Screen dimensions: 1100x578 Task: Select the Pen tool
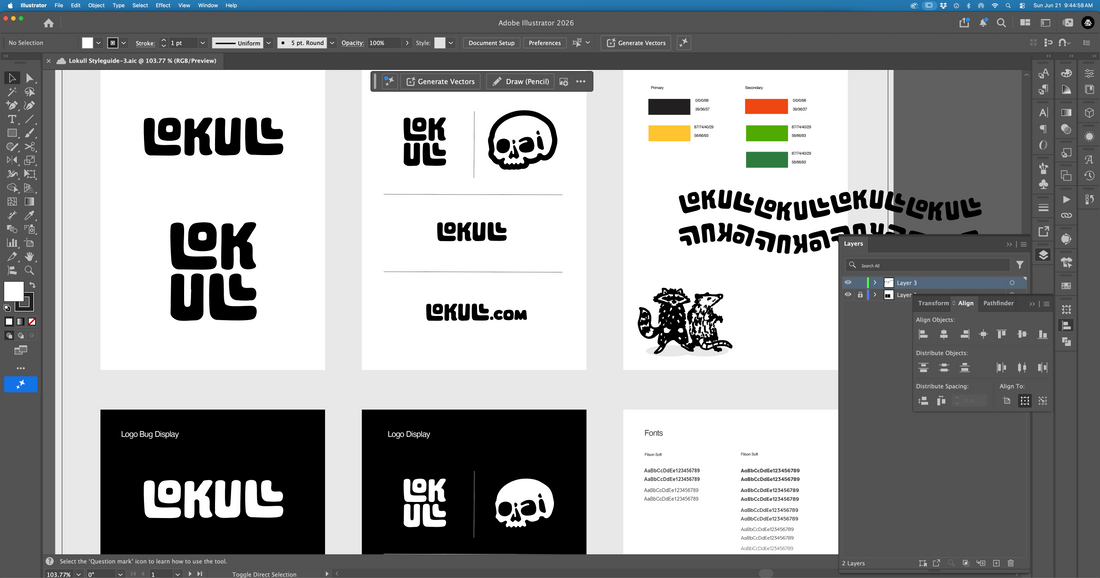pos(12,105)
